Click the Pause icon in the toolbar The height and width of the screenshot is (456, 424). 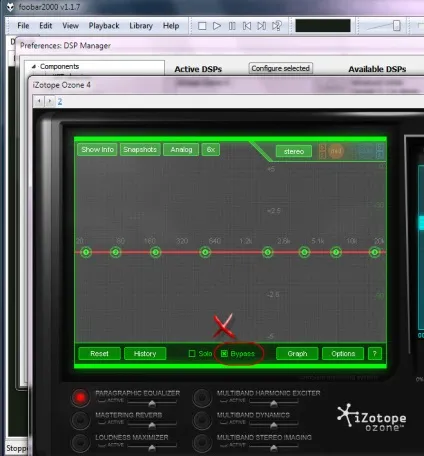[x=232, y=26]
